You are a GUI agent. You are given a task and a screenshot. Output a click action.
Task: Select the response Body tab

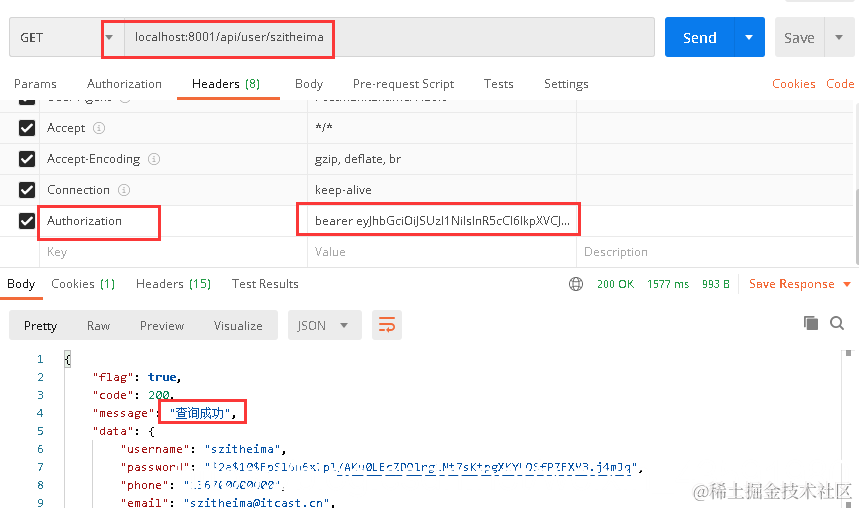21,284
